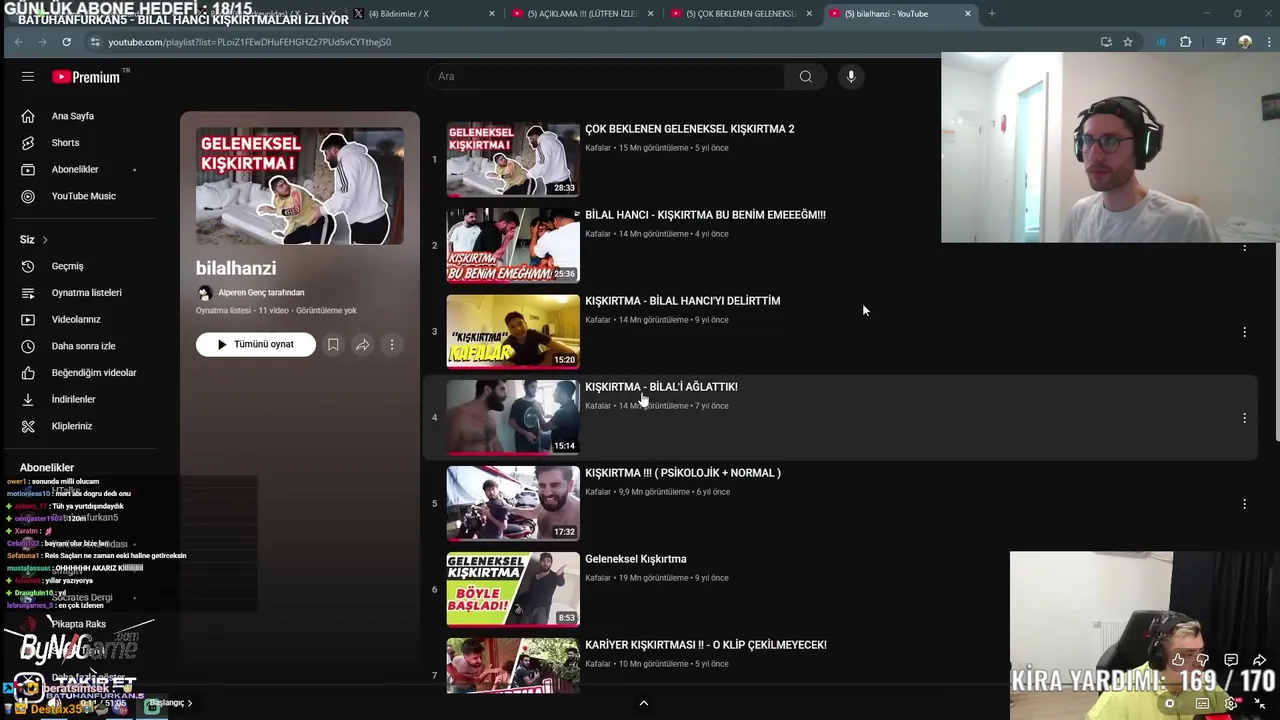
Task: Click browser back arrow
Action: 18,42
